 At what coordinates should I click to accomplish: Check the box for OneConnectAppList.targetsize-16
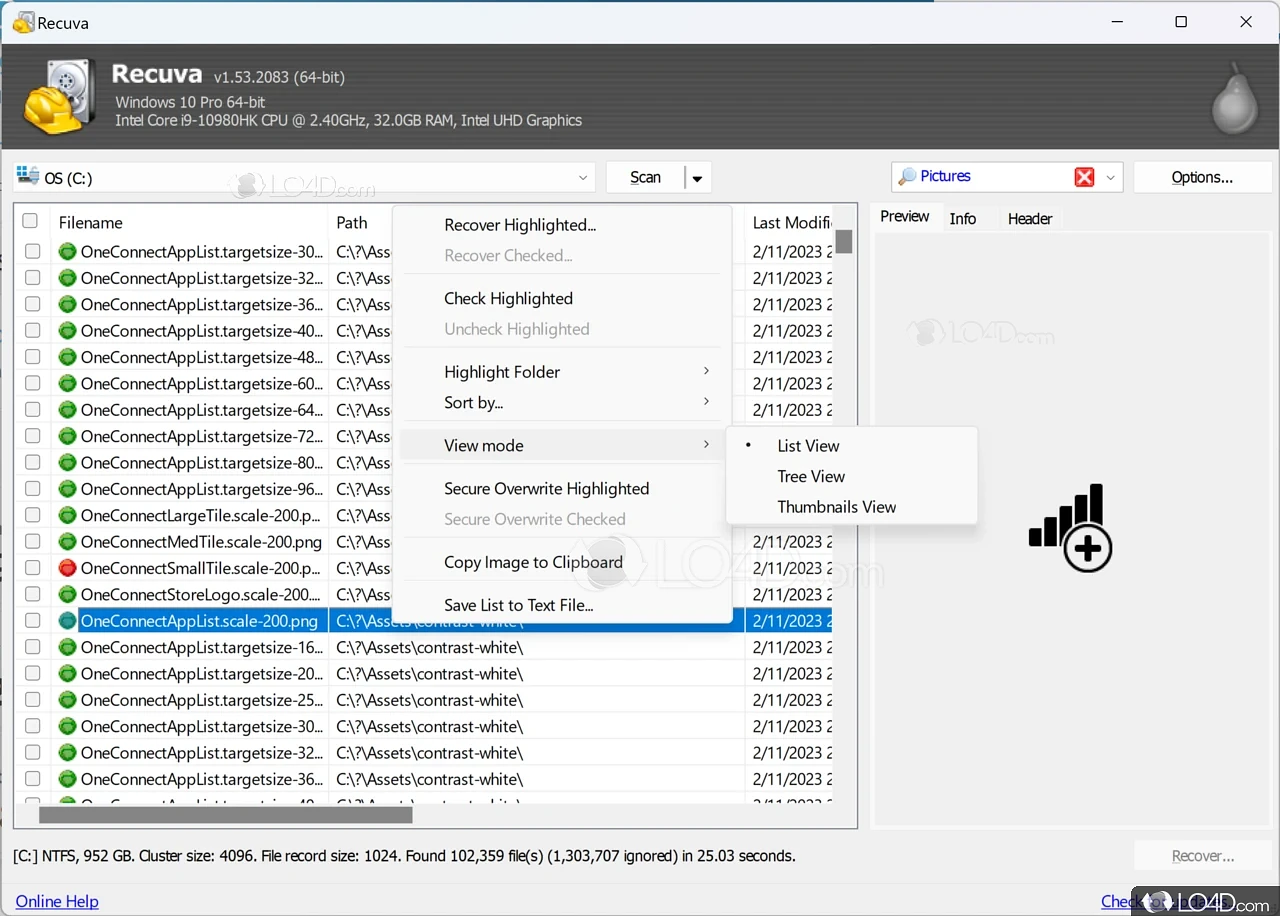(33, 647)
